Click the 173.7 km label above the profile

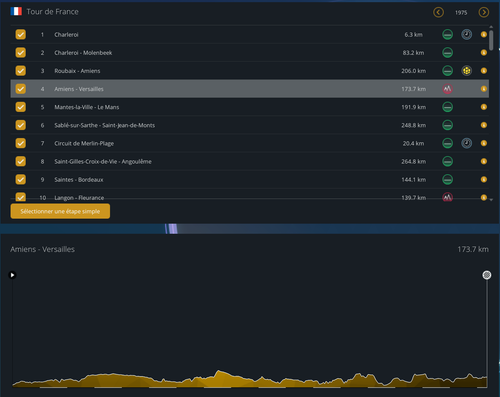click(x=473, y=249)
